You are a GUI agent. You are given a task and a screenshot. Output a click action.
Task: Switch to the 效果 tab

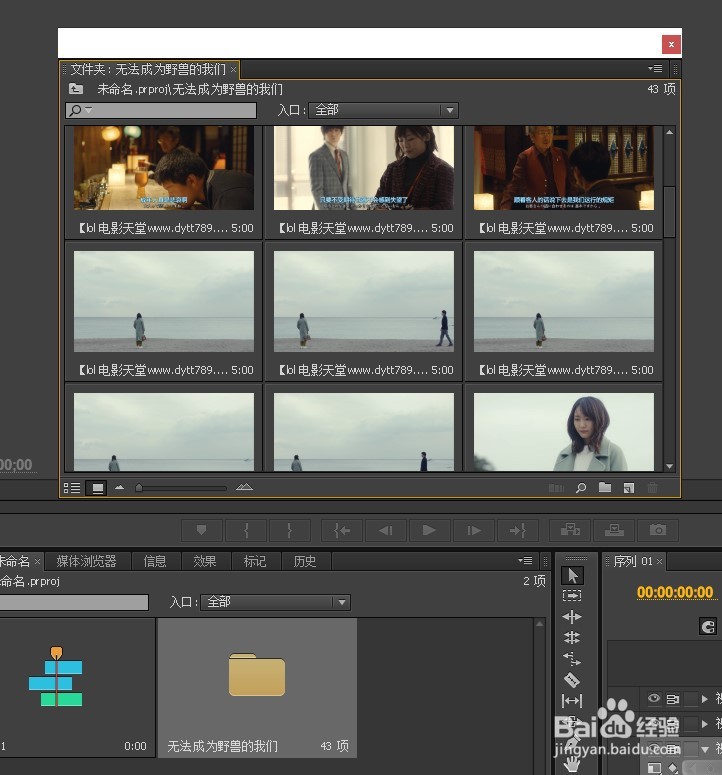tap(205, 561)
